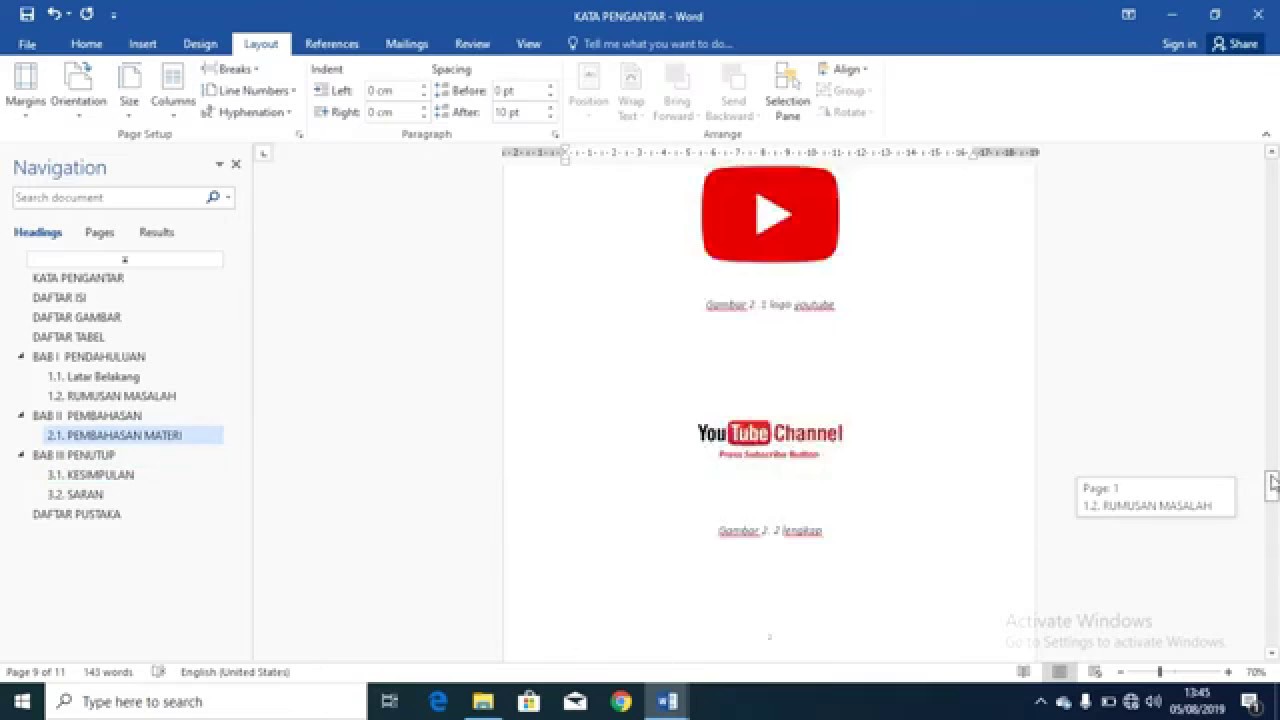Switch to the Insert tab
This screenshot has width=1280, height=720.
coord(143,44)
